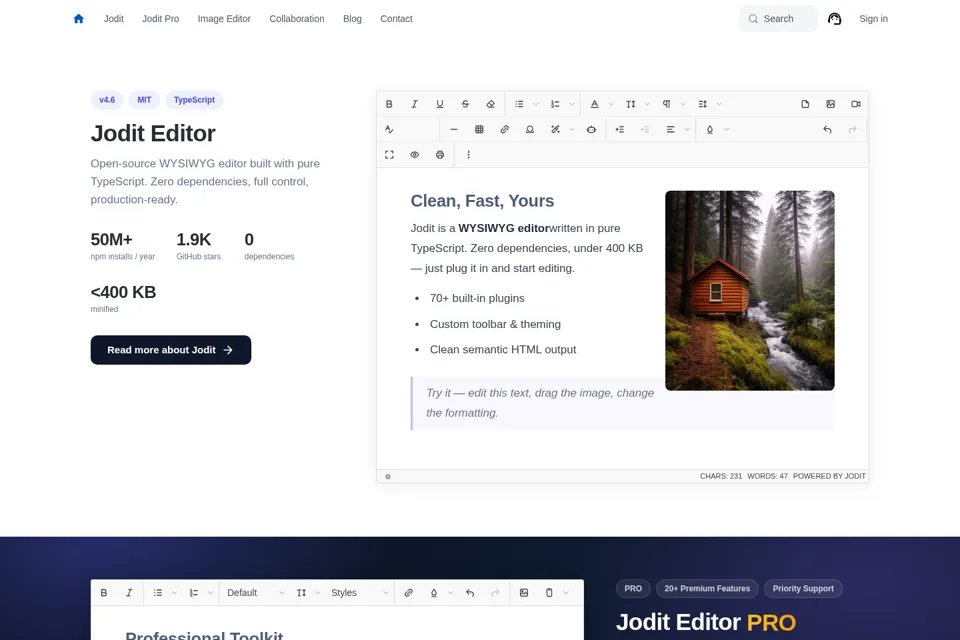Toggle strikethrough formatting in the editor toolbar
Viewport: 960px width, 640px height.
click(x=465, y=104)
